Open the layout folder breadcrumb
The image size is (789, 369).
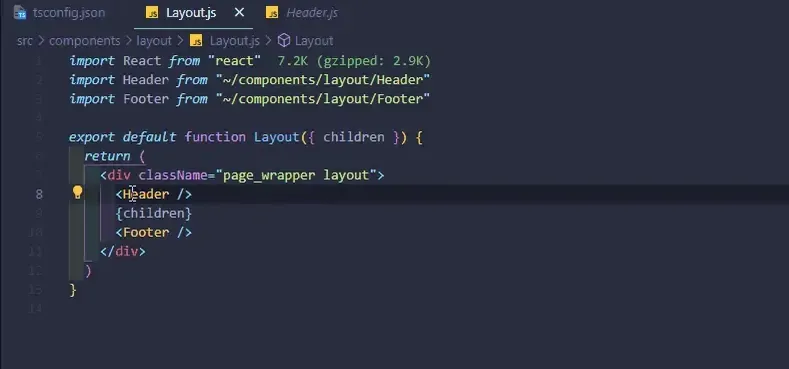click(154, 41)
